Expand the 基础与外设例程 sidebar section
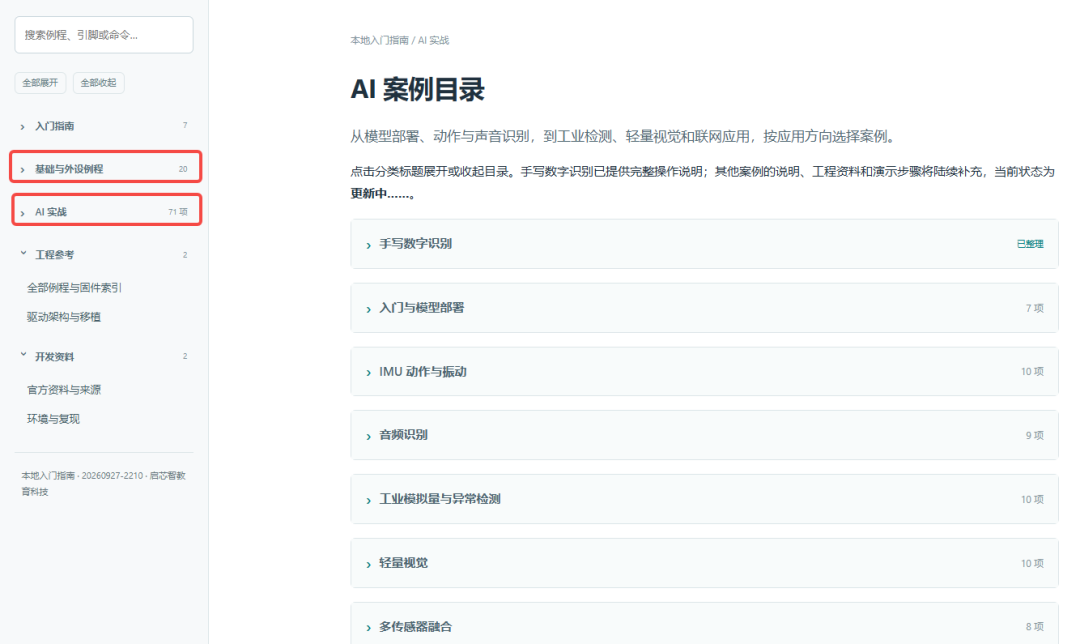The image size is (1080, 644). [x=104, y=169]
